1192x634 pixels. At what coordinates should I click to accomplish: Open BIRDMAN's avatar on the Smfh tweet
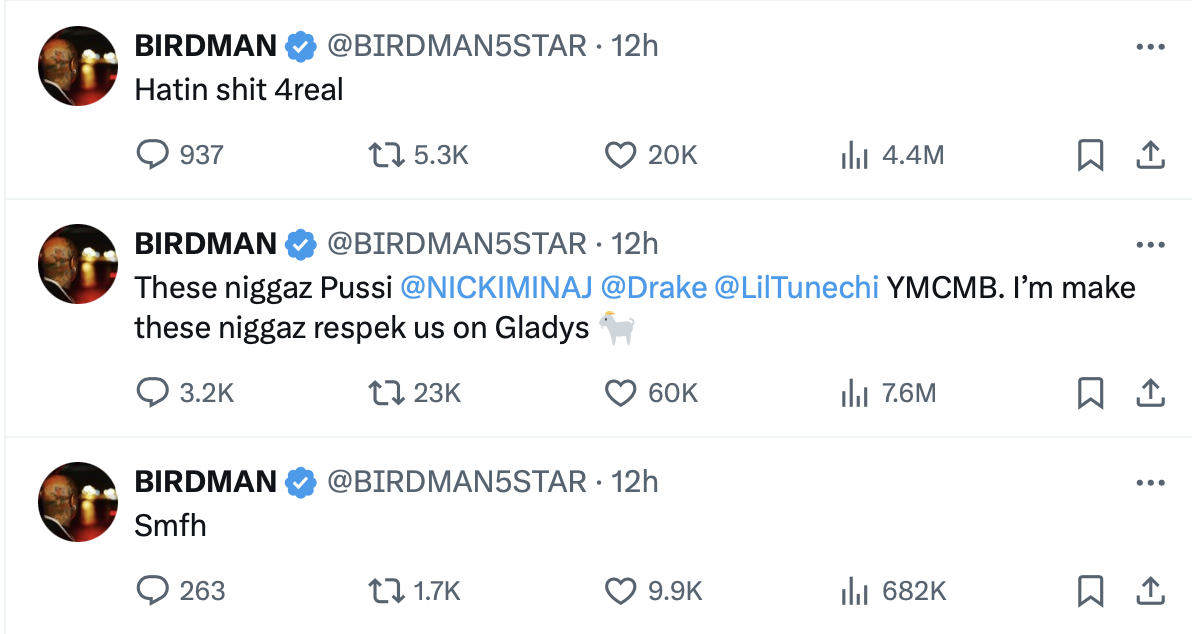pyautogui.click(x=78, y=502)
